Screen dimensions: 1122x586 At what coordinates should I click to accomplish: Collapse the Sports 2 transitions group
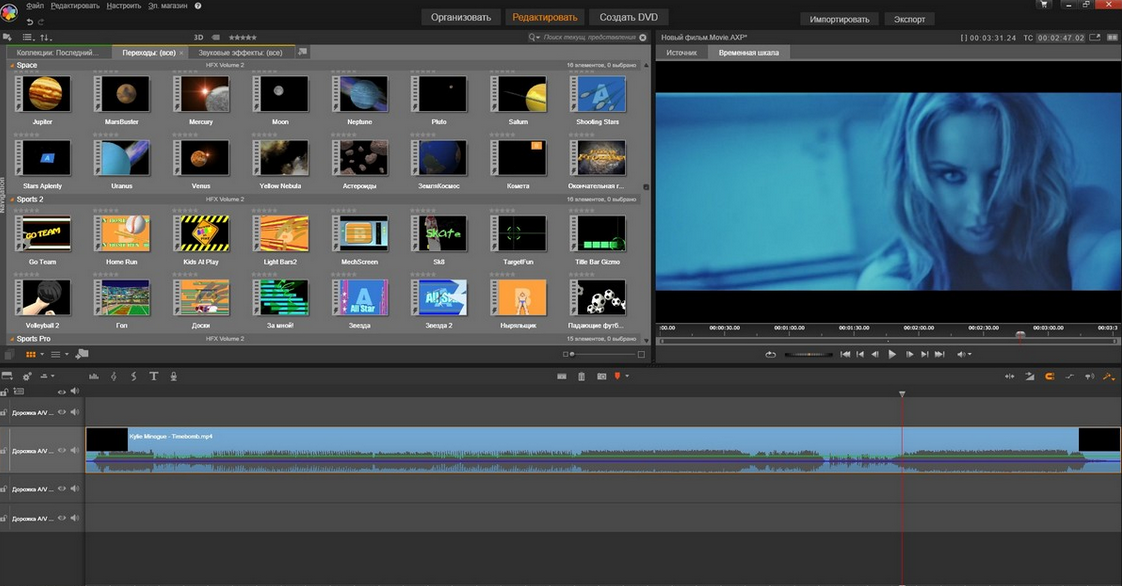point(12,200)
